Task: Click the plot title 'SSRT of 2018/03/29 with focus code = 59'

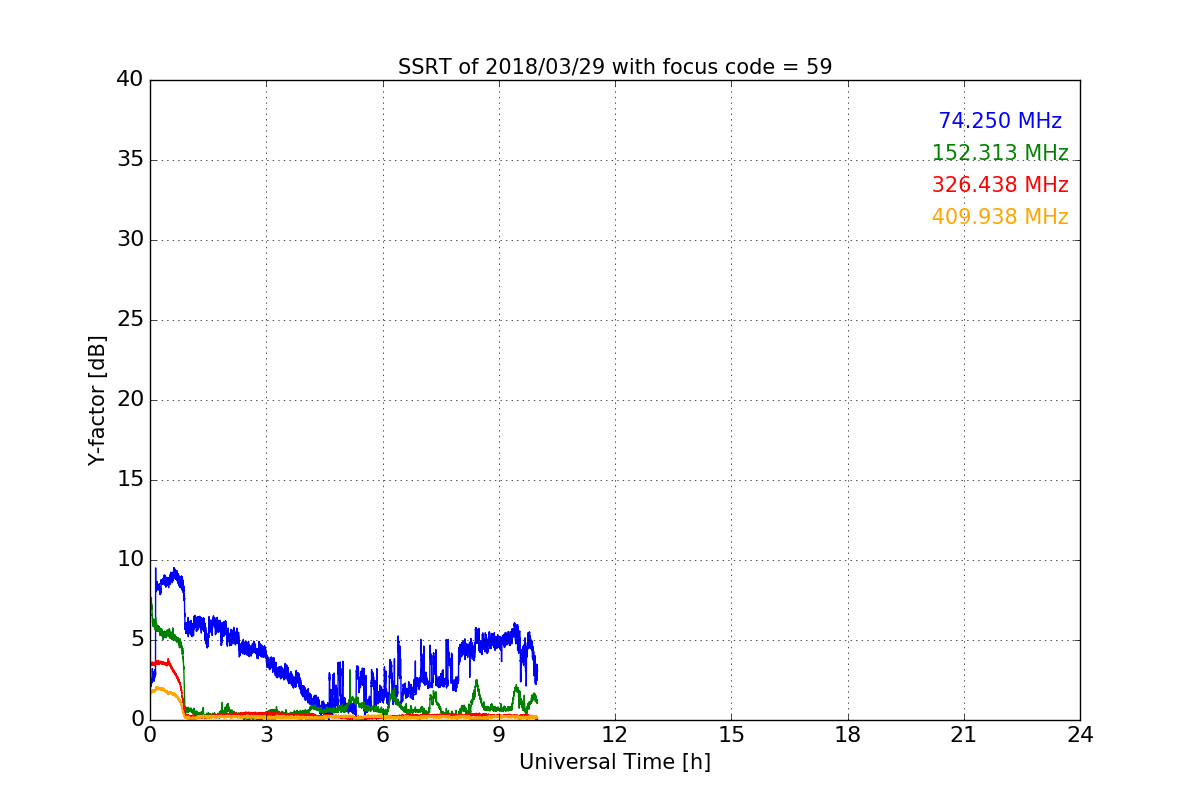Action: [615, 67]
